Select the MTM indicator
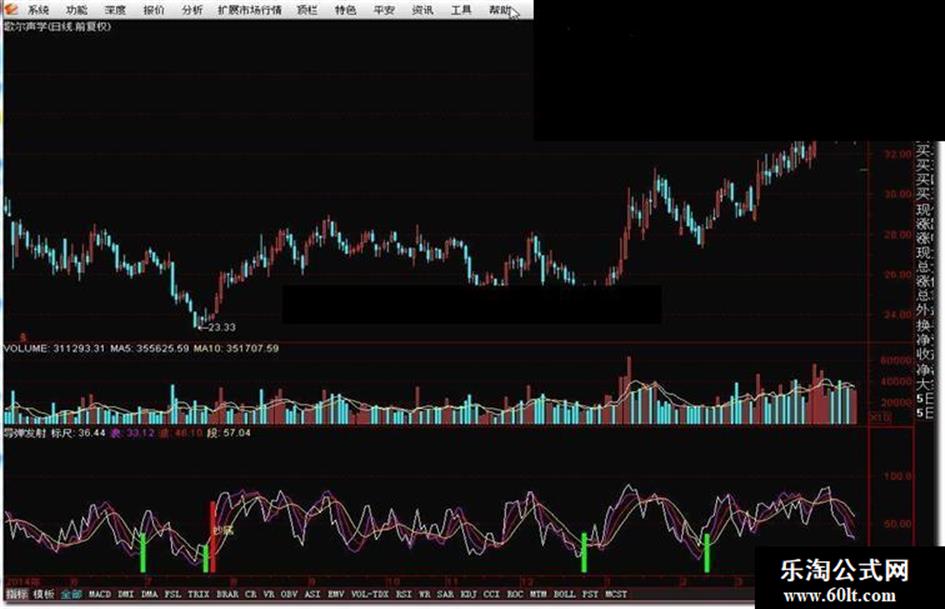Image resolution: width=945 pixels, height=609 pixels. [x=538, y=594]
